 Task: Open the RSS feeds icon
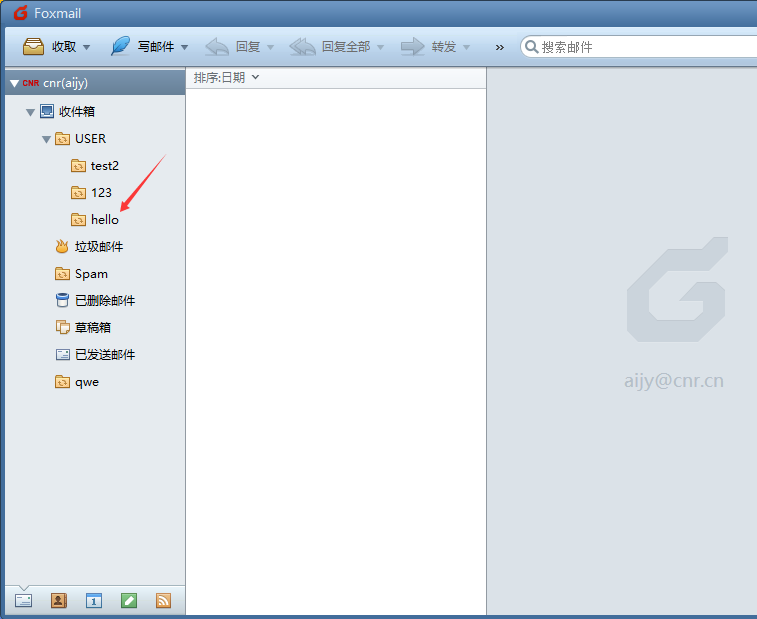coord(164,601)
